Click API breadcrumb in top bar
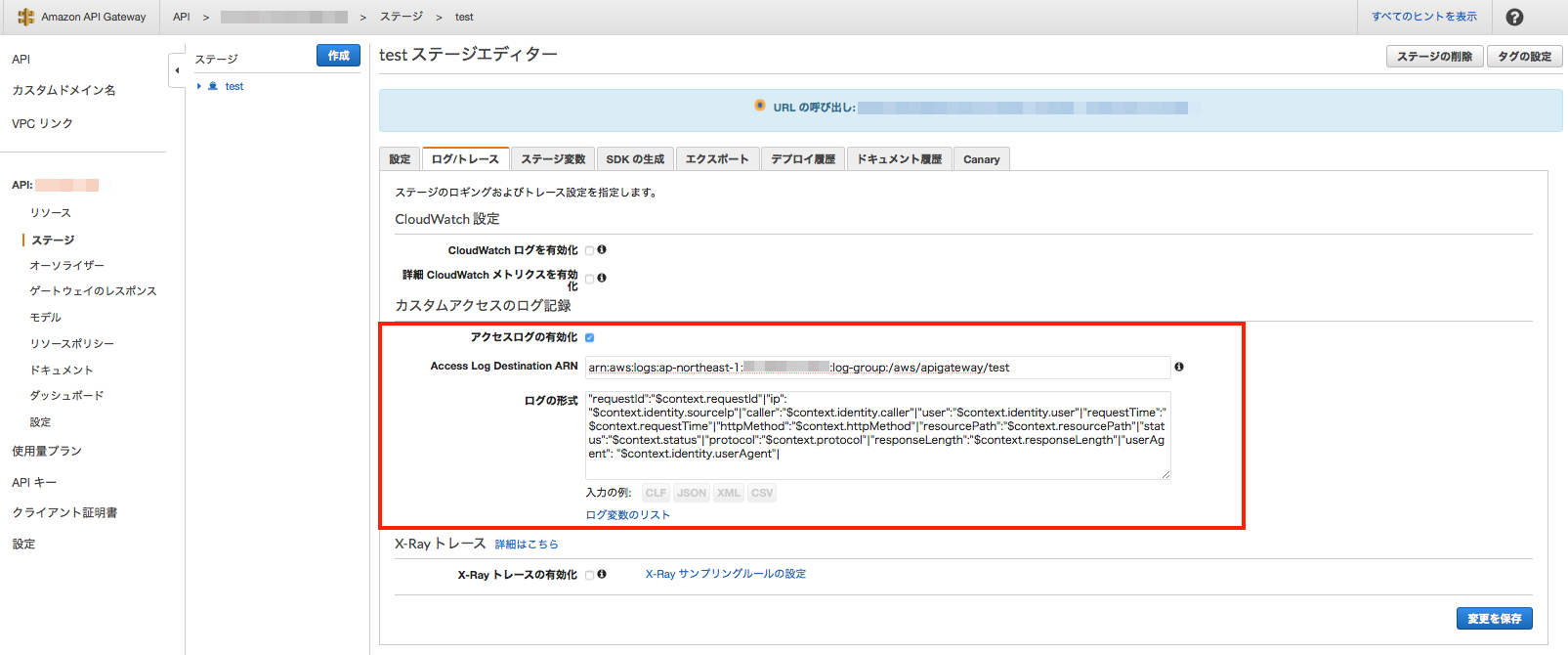Viewport: 1568px width, 655px height. 182,17
